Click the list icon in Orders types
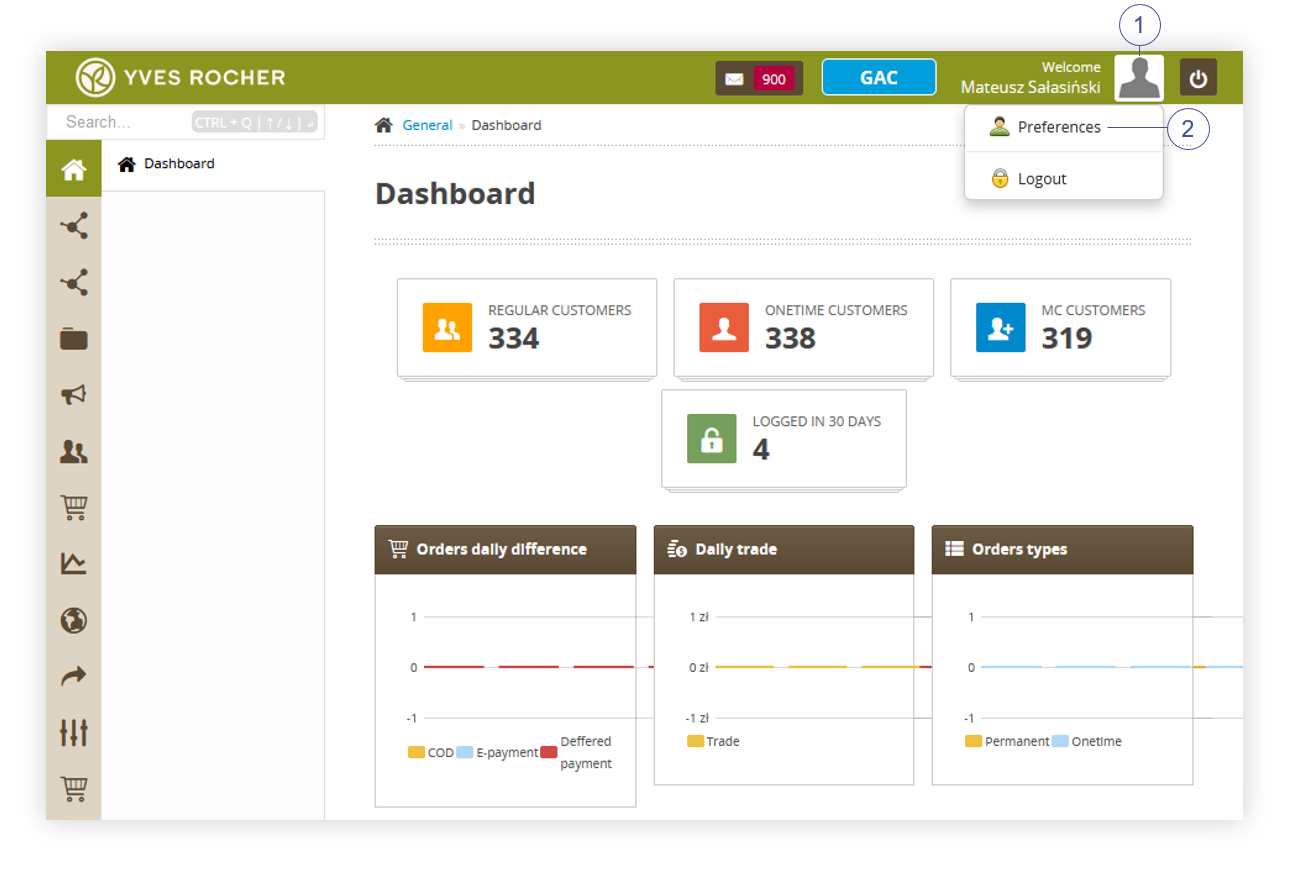Image resolution: width=1295 pixels, height=873 pixels. coord(955,548)
